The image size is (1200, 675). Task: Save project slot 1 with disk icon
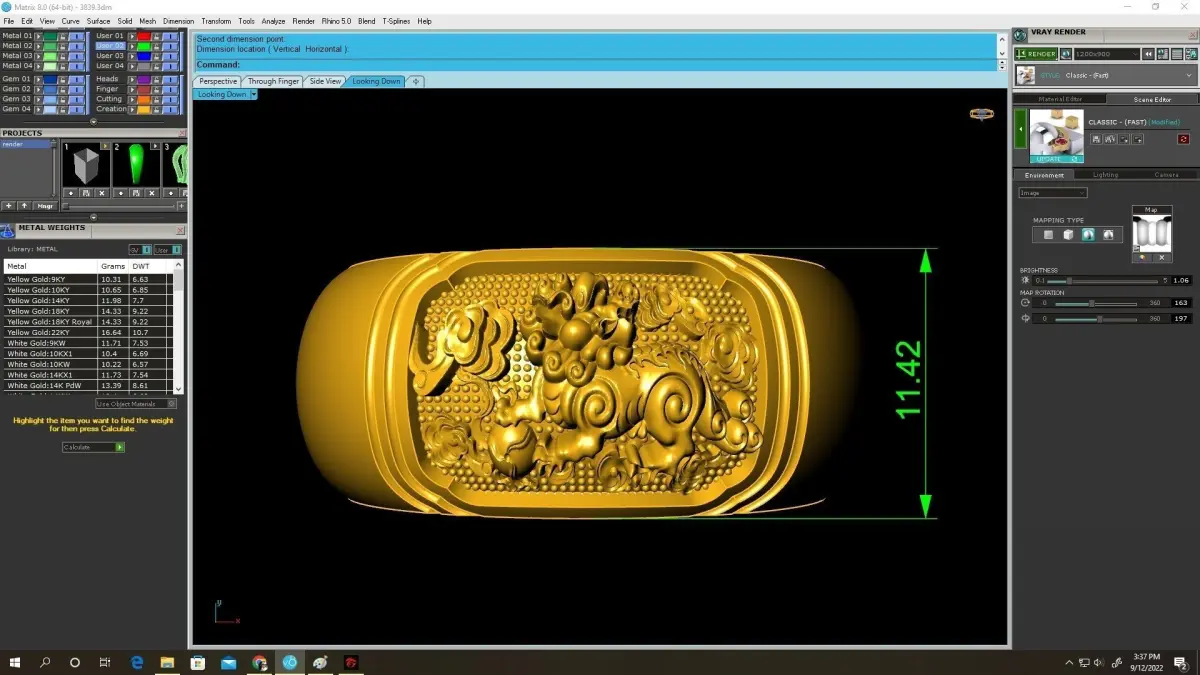click(x=86, y=193)
